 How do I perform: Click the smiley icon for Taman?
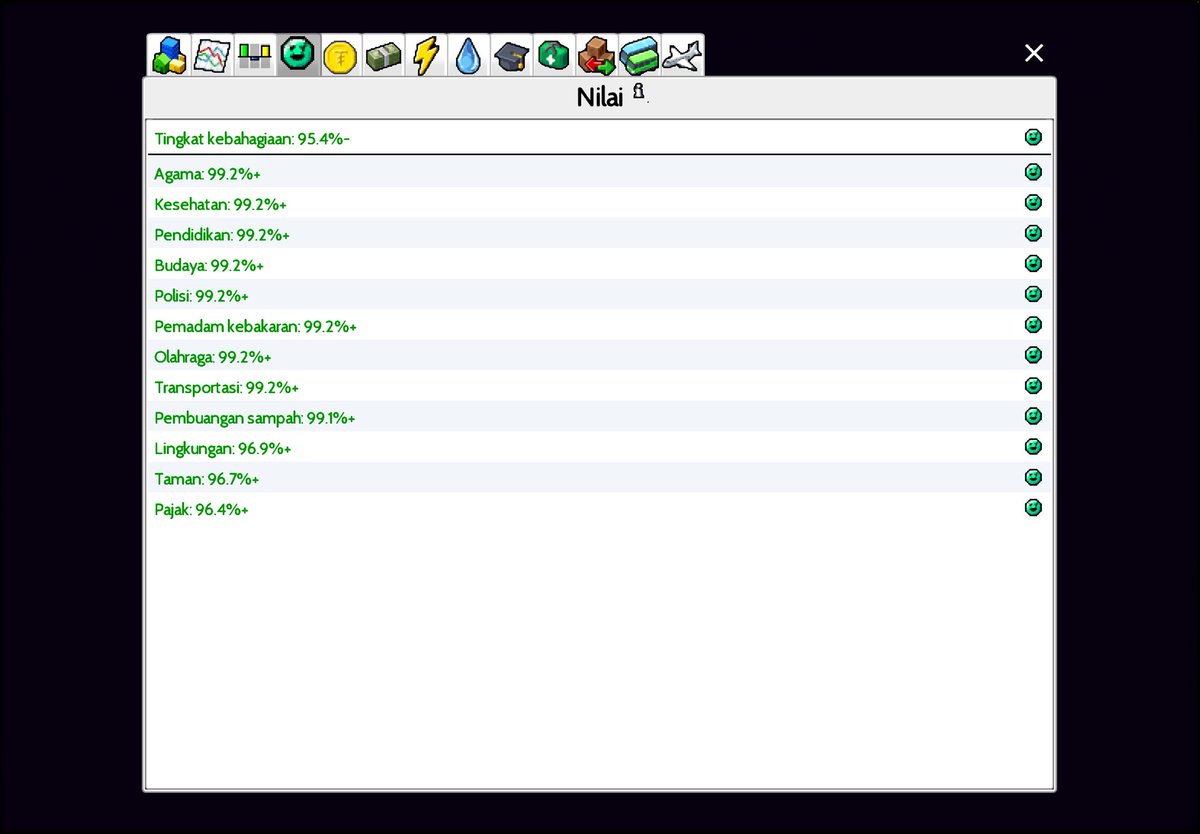click(x=1033, y=477)
